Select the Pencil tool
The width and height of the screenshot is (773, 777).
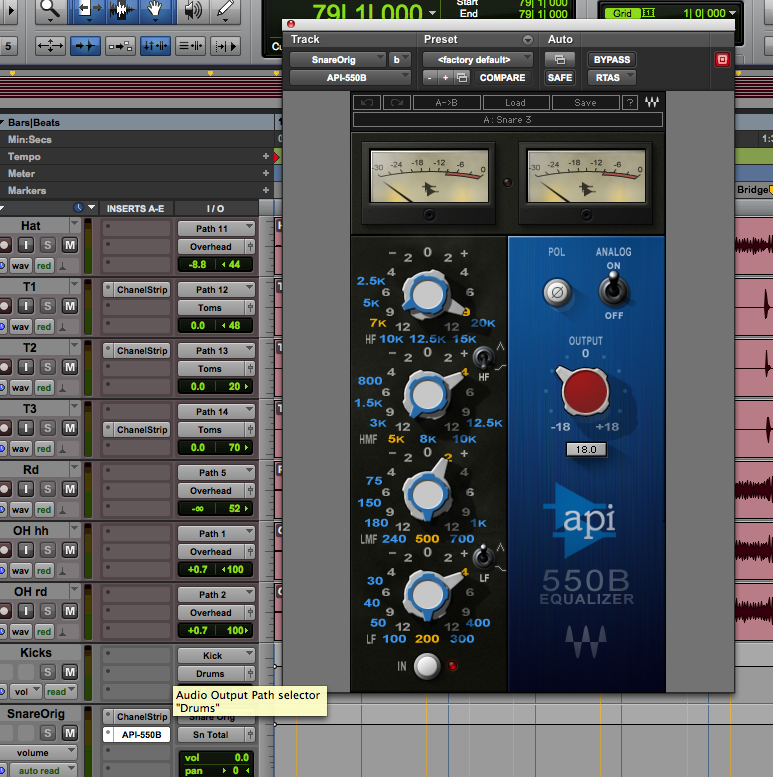(x=225, y=11)
